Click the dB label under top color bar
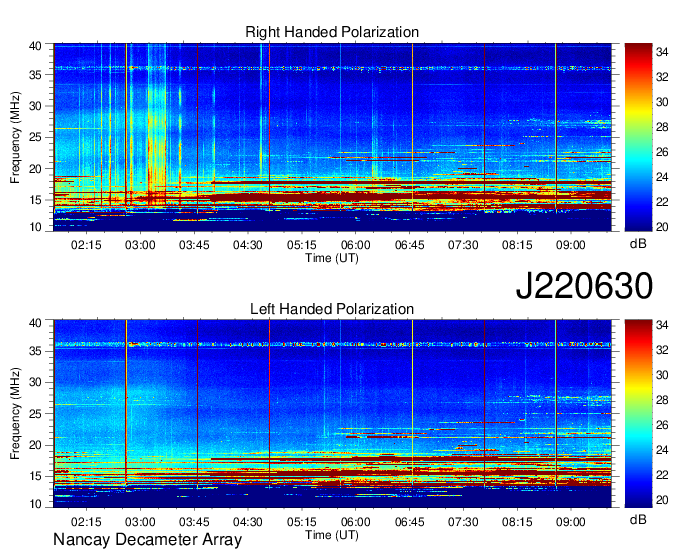Image resolution: width=680 pixels, height=552 pixels. pyautogui.click(x=638, y=244)
